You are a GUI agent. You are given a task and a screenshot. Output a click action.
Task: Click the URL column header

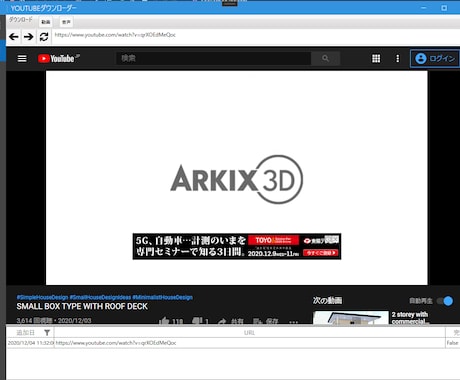pyautogui.click(x=249, y=333)
